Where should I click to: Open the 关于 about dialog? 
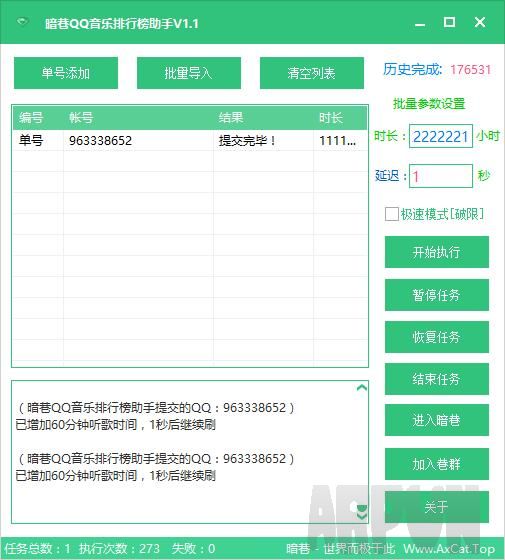(436, 507)
